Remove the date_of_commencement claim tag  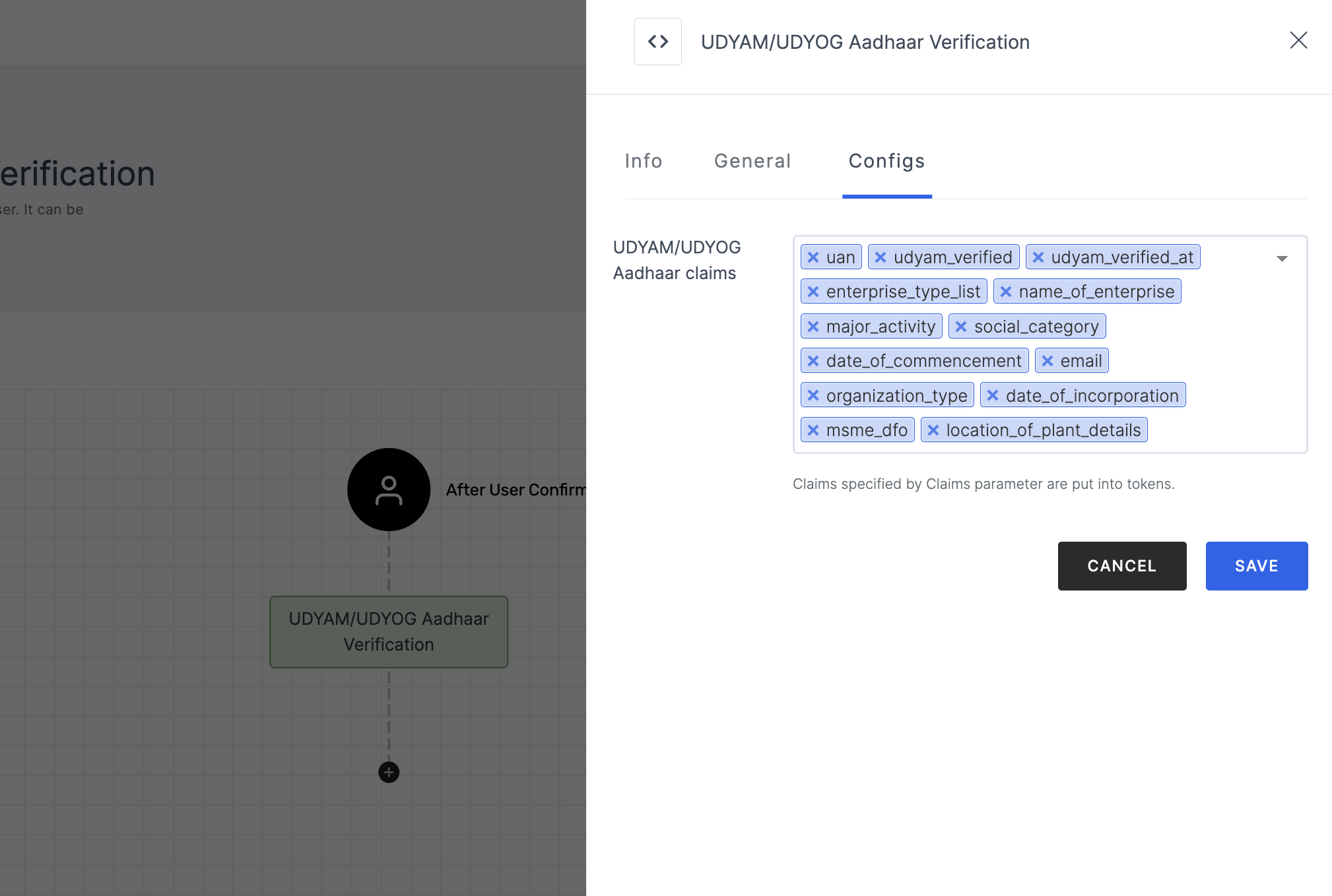point(813,361)
